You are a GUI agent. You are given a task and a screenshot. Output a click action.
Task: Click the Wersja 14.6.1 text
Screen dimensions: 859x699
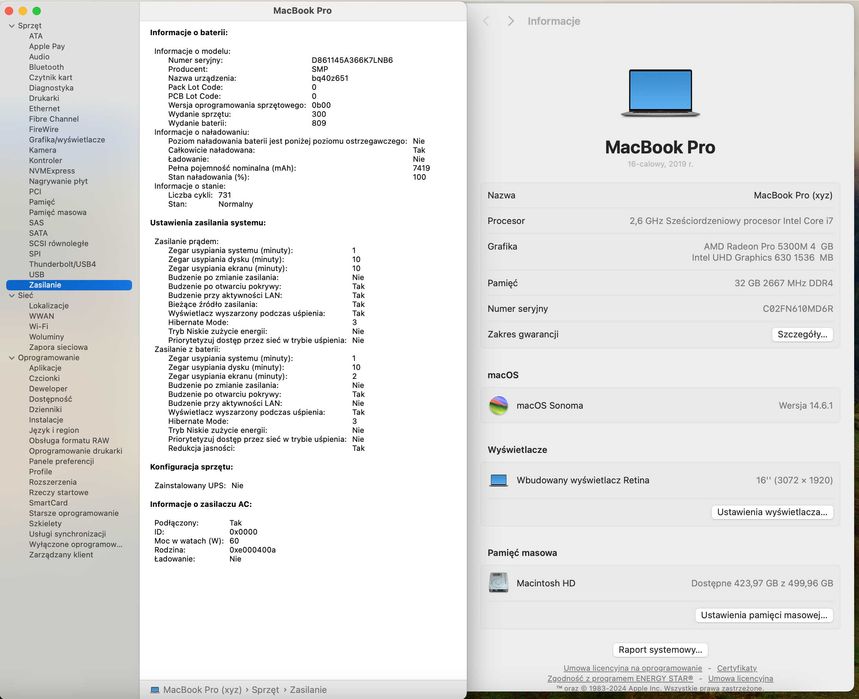click(x=805, y=405)
